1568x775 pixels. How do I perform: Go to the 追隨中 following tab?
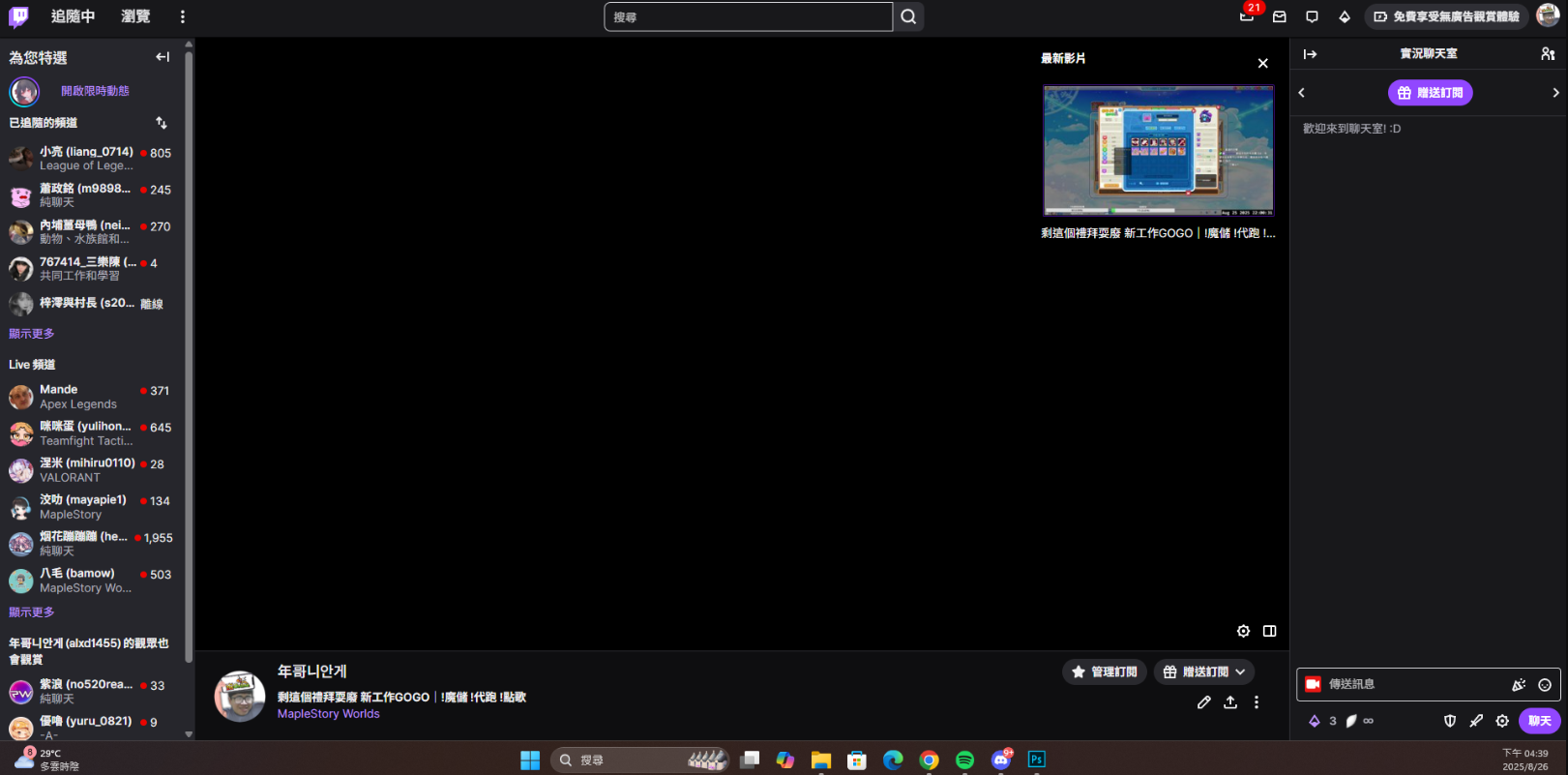click(x=73, y=16)
